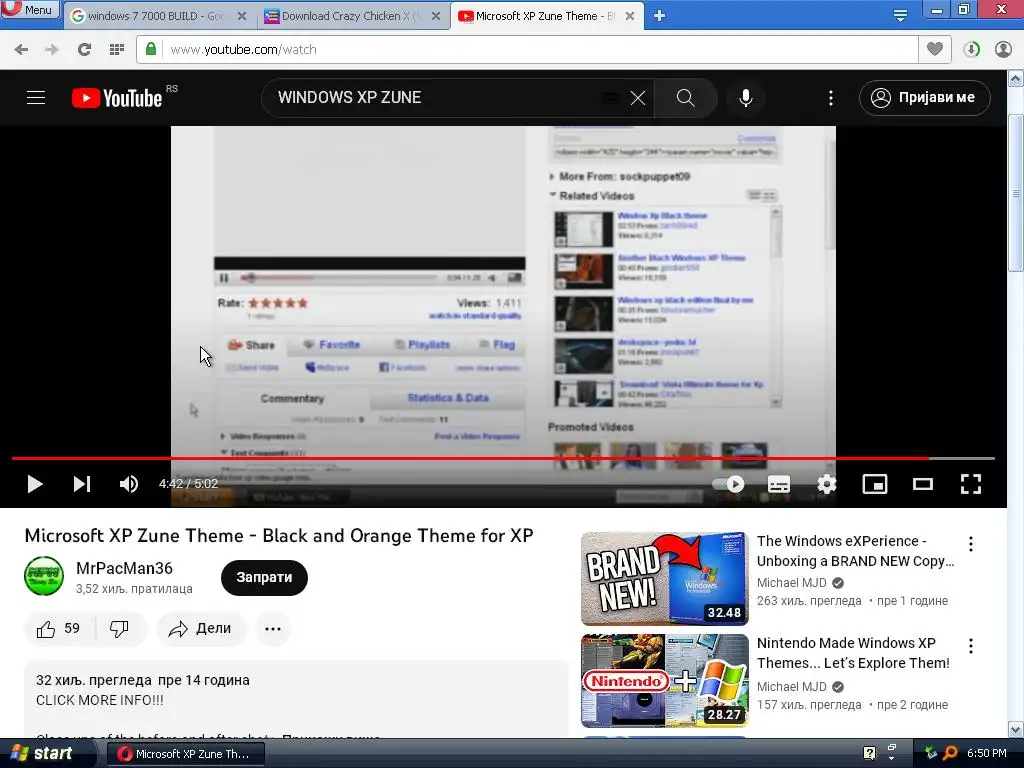Open the browser profile account icon
This screenshot has height=768, width=1024.
[1003, 50]
